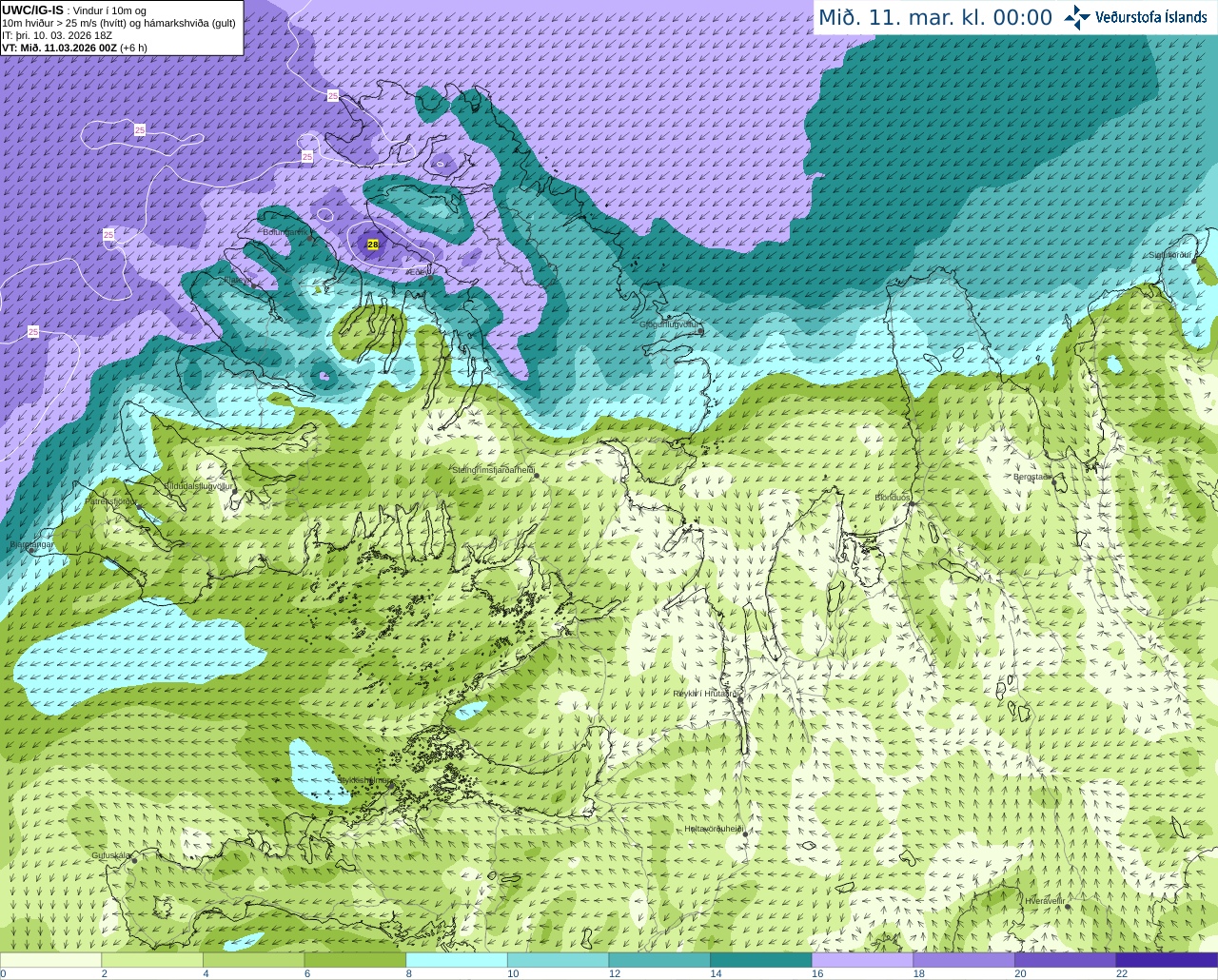The height and width of the screenshot is (980, 1218).
Task: Click the Bergstaðir station label
Action: (1031, 477)
